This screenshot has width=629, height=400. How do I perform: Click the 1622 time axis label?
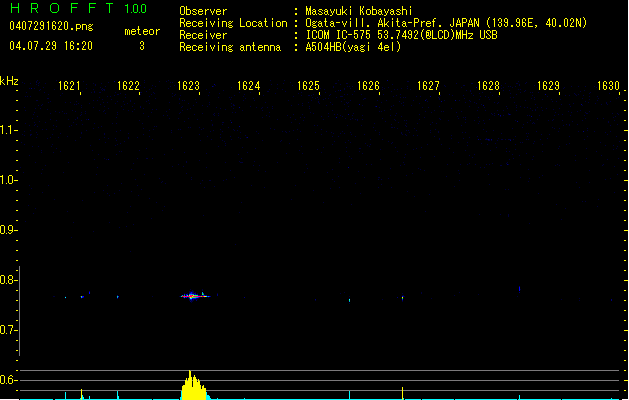pyautogui.click(x=128, y=86)
